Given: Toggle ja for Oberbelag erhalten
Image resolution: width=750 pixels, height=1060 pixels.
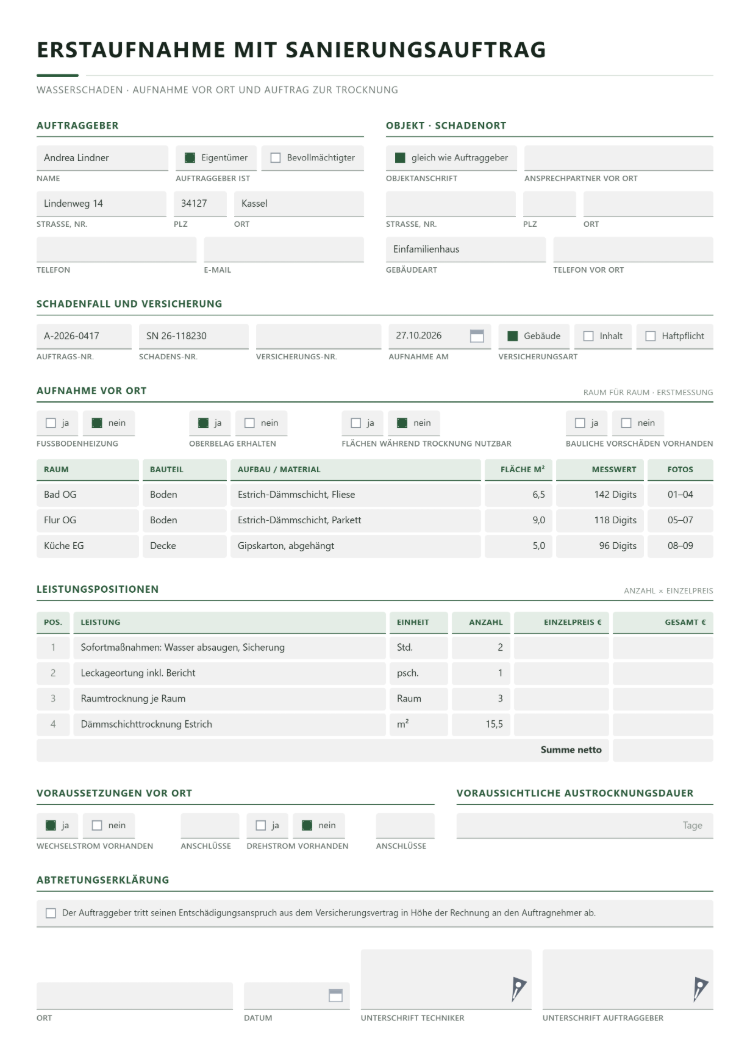Looking at the screenshot, I should pyautogui.click(x=203, y=423).
